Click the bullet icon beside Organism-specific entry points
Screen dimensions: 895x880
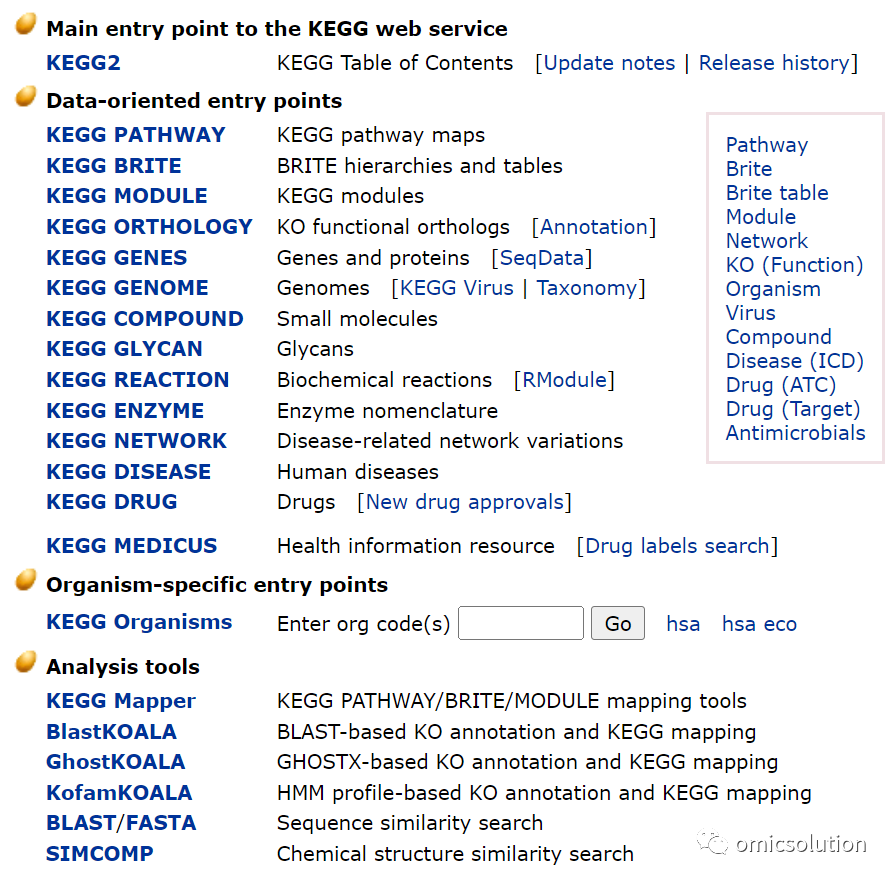click(26, 580)
